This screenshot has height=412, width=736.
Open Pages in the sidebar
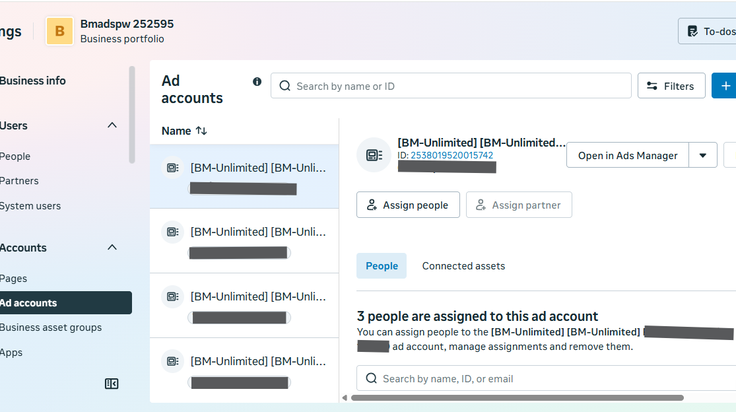[14, 278]
